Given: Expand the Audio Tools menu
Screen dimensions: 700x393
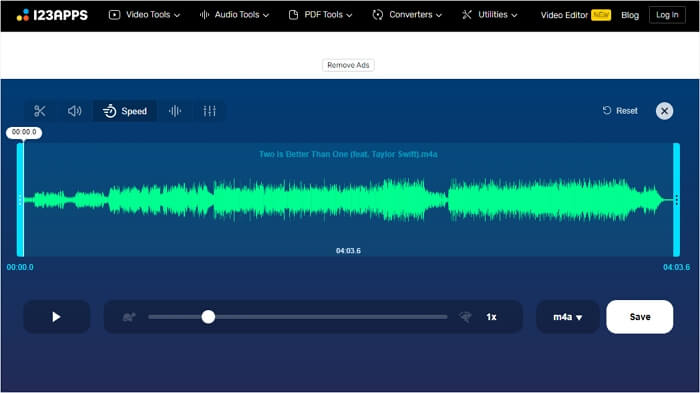Looking at the screenshot, I should [234, 15].
